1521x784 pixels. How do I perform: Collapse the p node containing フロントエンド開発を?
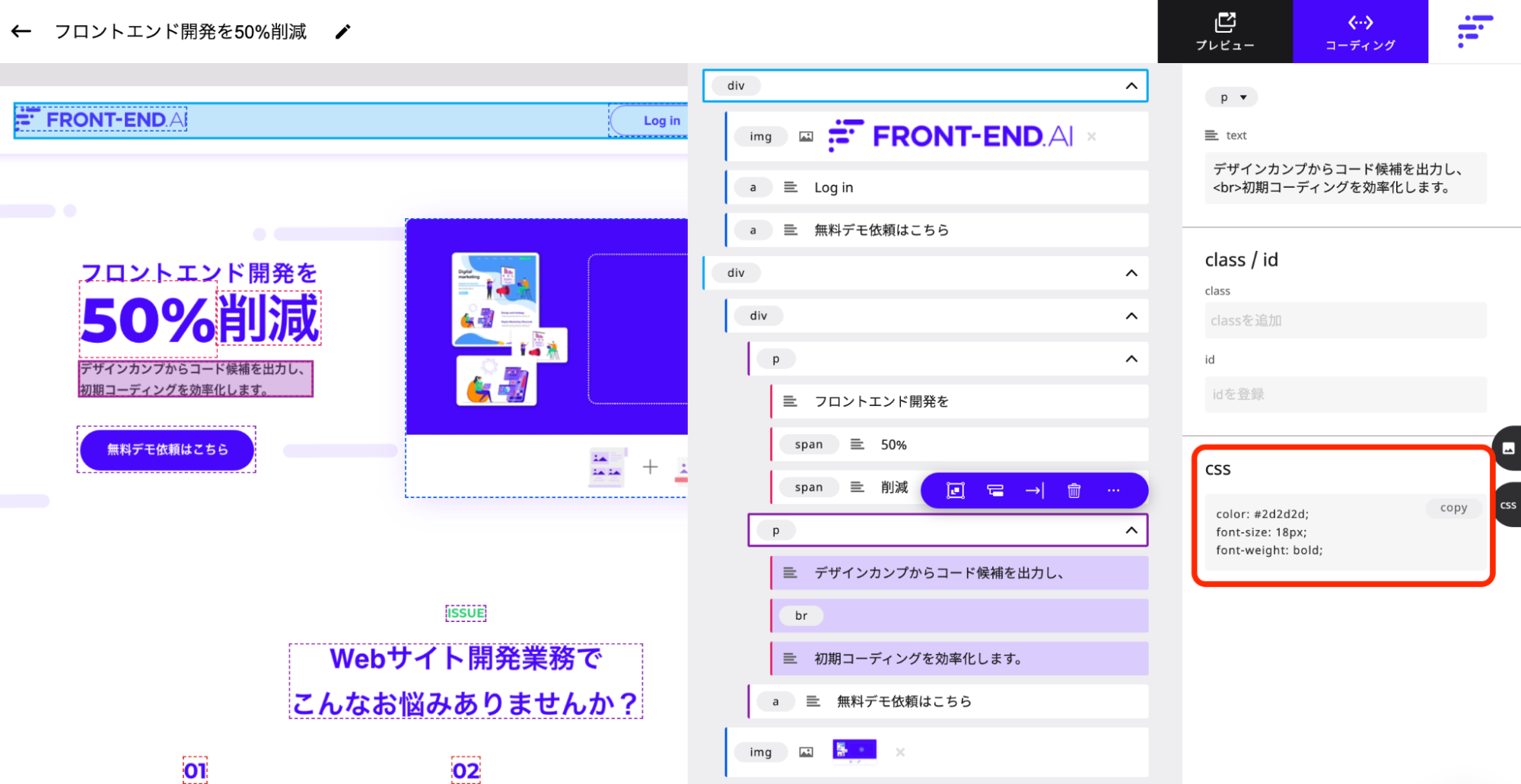click(1132, 358)
